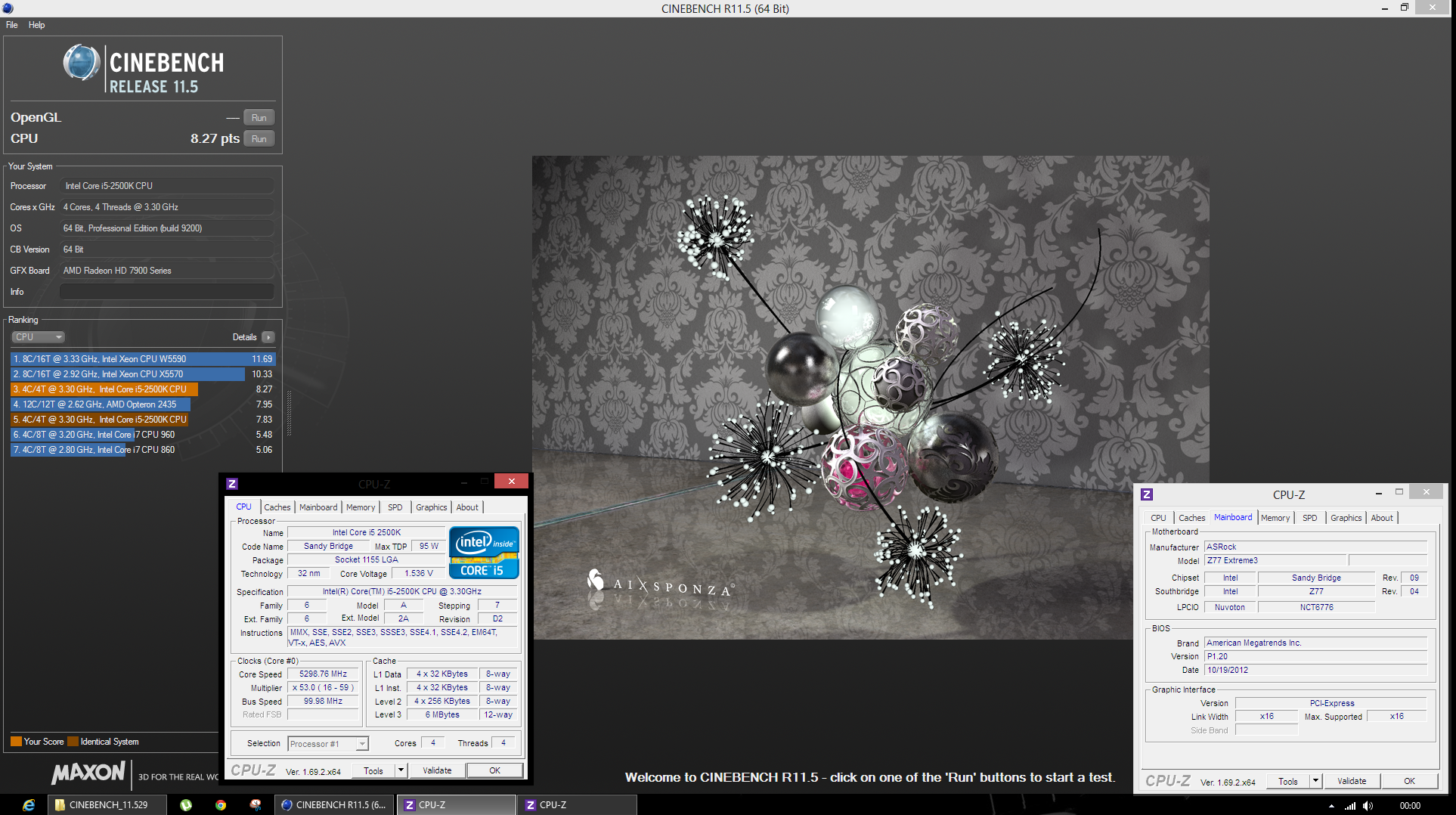Select ranking entry AMD Opteron 2435
This screenshot has height=815, width=1456.
[x=143, y=404]
